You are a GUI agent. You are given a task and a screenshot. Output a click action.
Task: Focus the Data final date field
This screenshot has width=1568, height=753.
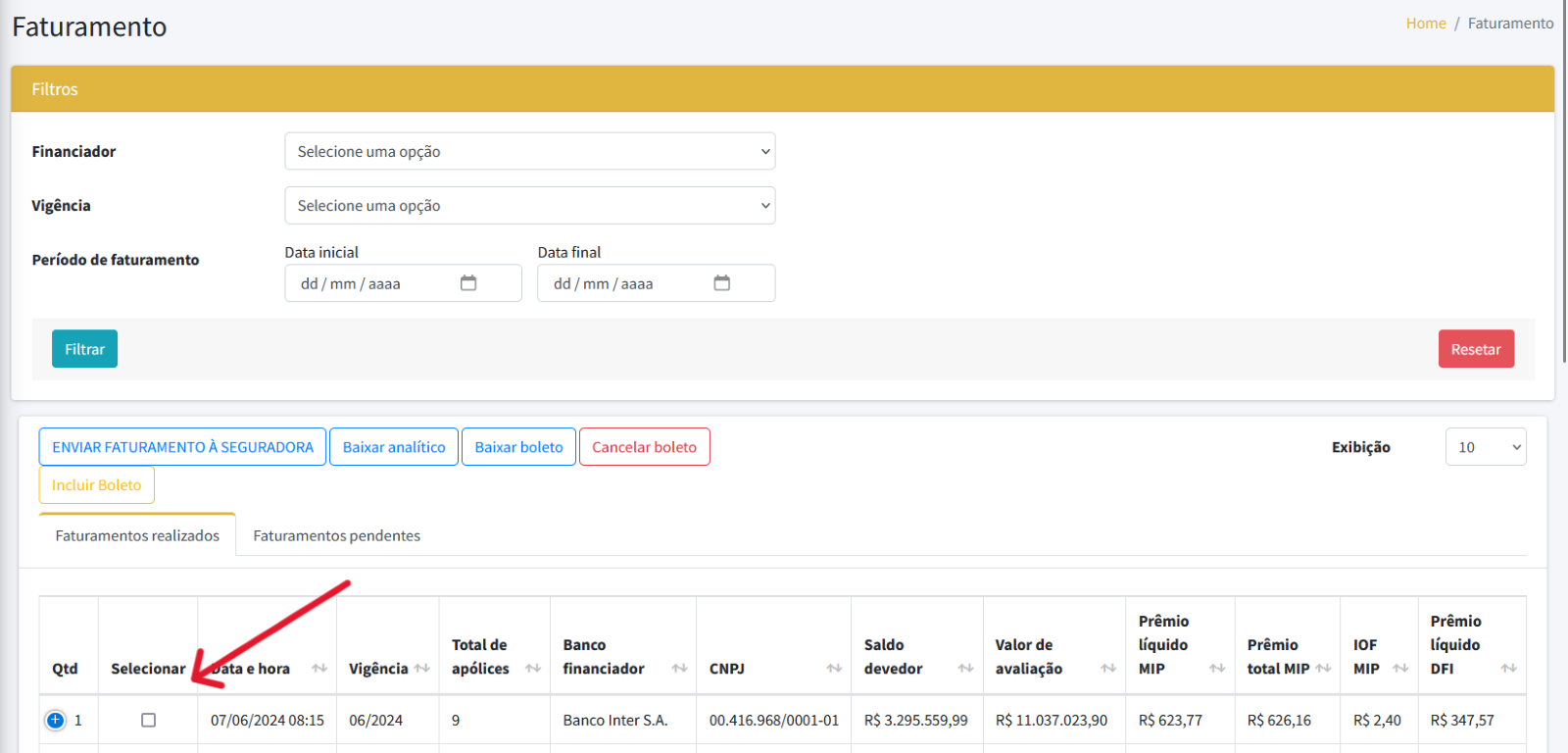point(657,283)
